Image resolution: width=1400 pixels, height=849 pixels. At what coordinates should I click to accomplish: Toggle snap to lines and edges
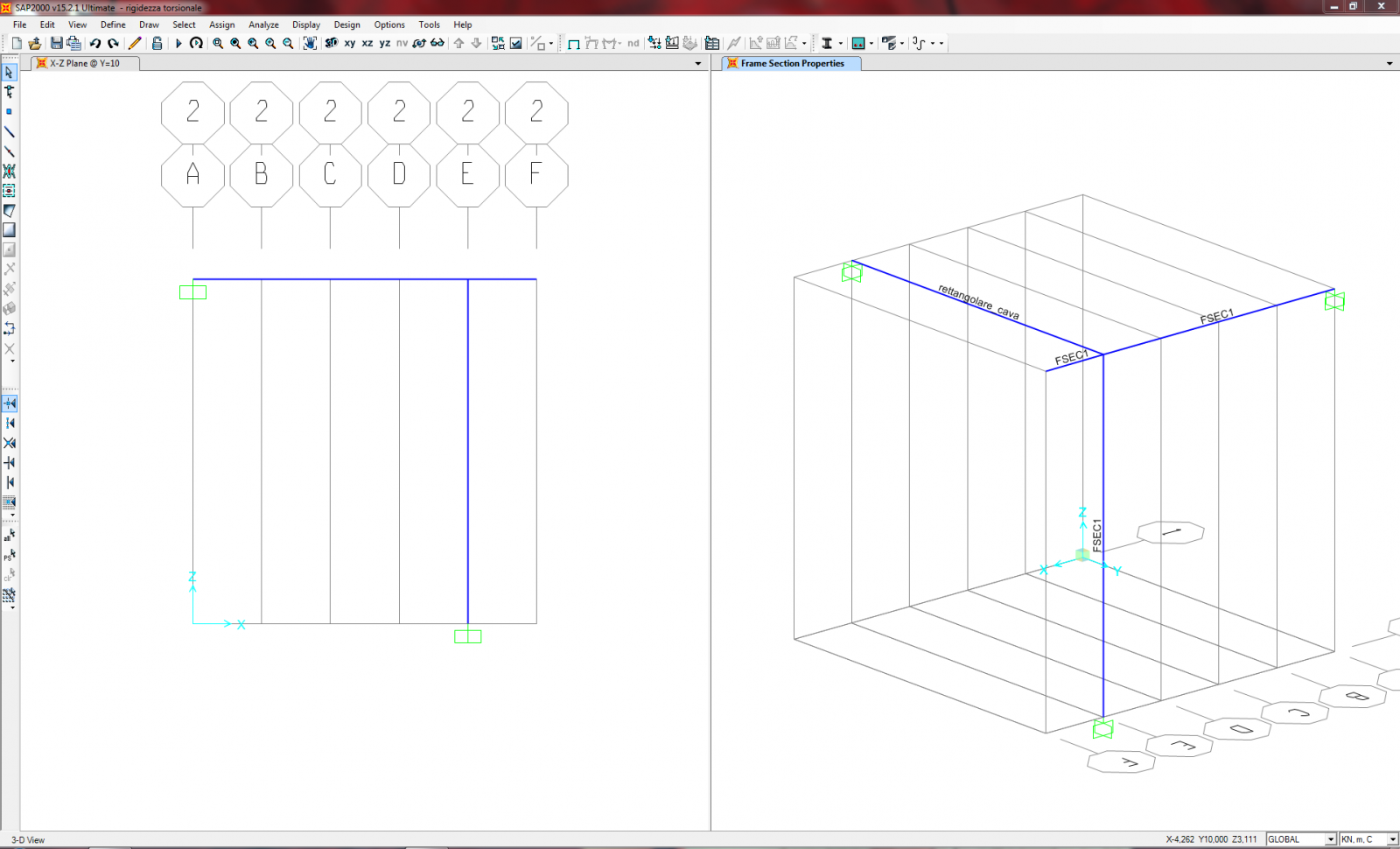click(x=9, y=482)
